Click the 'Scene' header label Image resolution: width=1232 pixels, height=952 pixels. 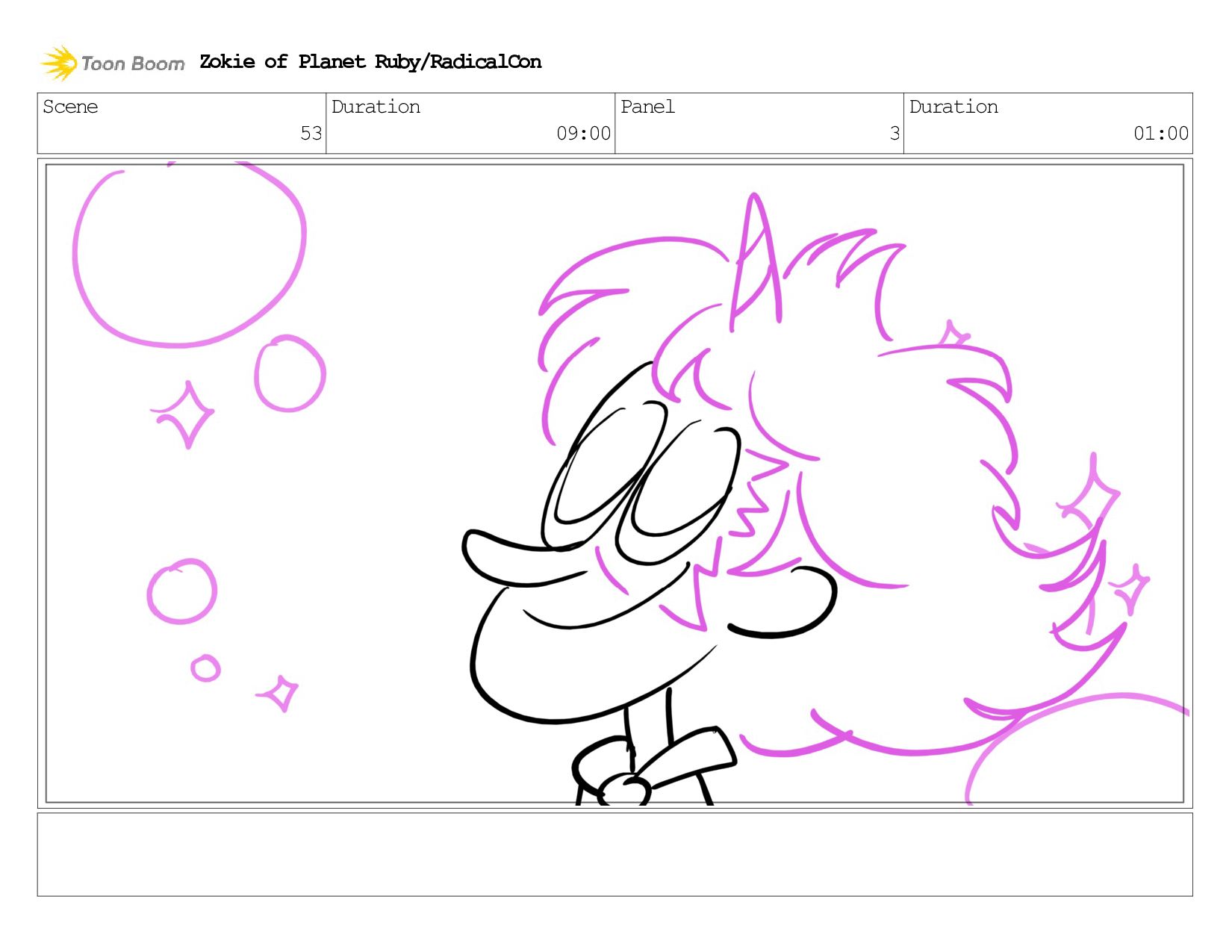click(70, 107)
